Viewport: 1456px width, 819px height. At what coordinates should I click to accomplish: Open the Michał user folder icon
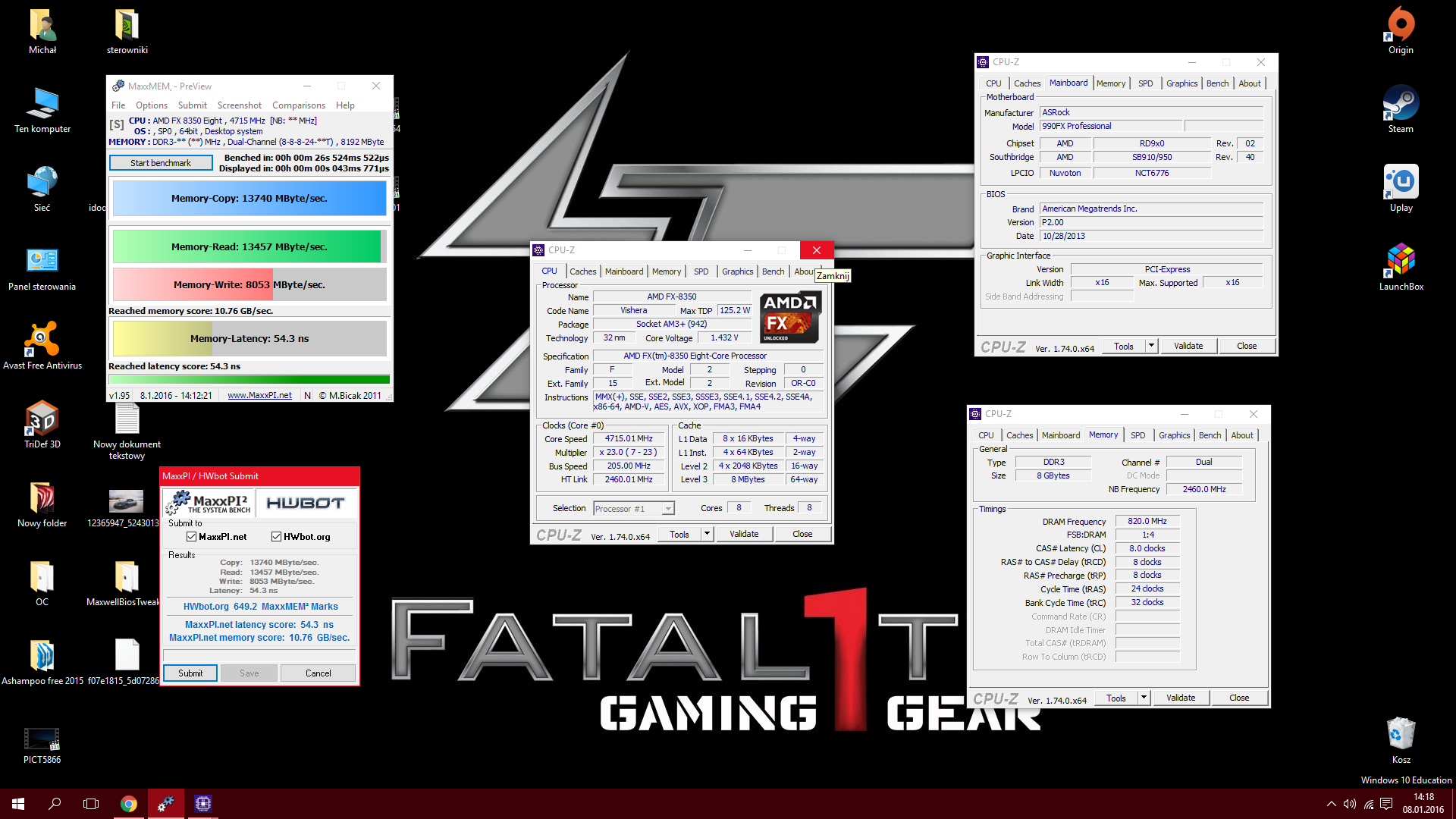[x=42, y=30]
